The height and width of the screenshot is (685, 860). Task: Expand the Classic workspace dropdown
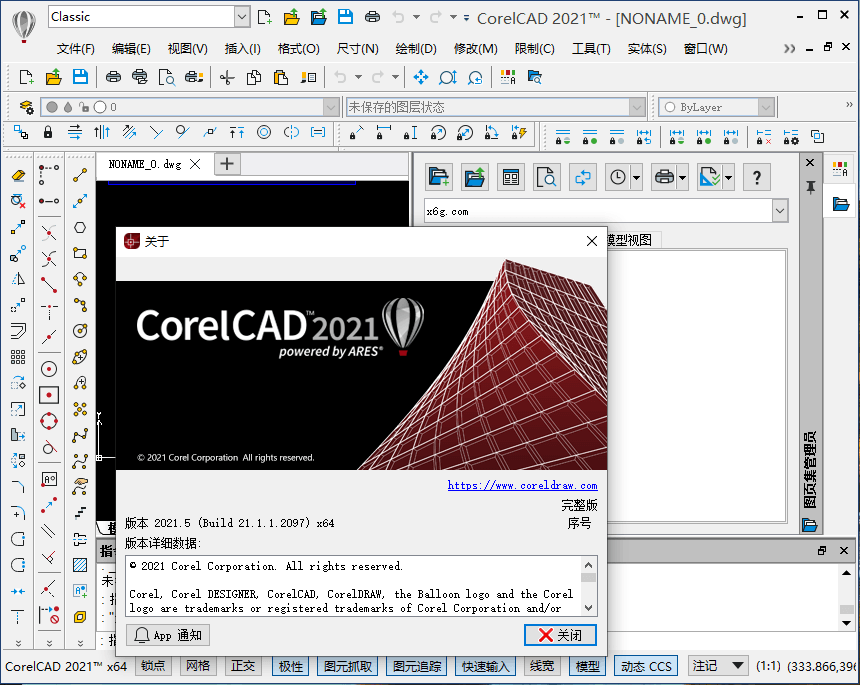click(x=241, y=16)
